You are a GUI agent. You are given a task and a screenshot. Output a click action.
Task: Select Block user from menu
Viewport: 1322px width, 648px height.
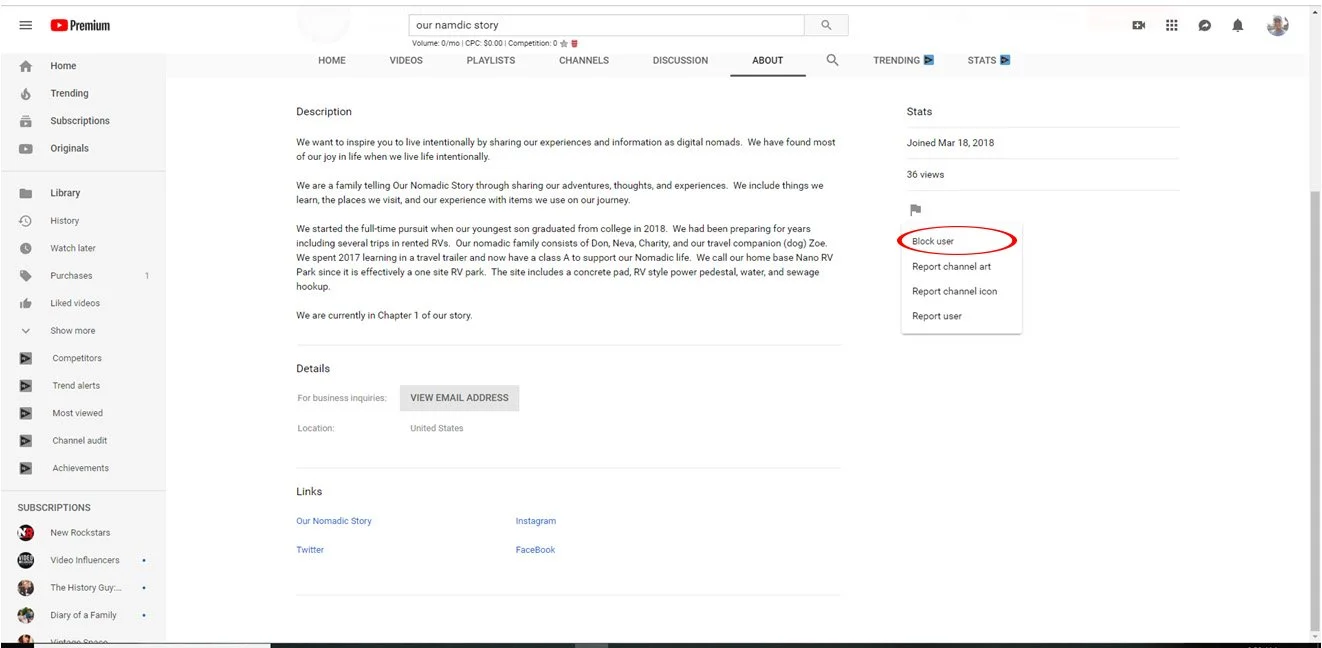(x=933, y=242)
